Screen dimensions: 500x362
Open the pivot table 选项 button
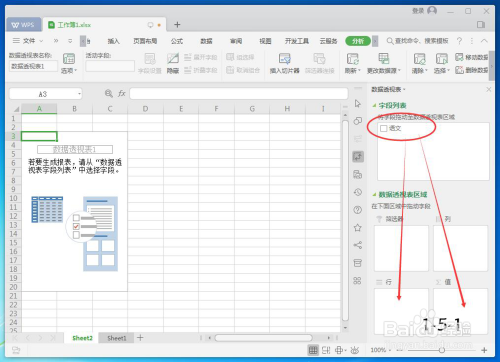69,63
